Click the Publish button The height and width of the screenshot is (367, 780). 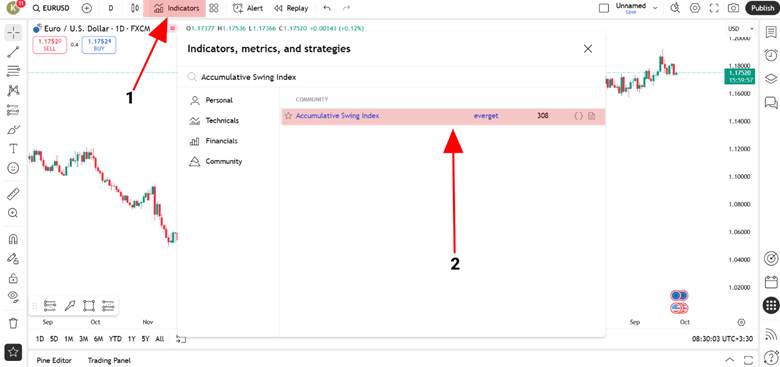pyautogui.click(x=762, y=8)
